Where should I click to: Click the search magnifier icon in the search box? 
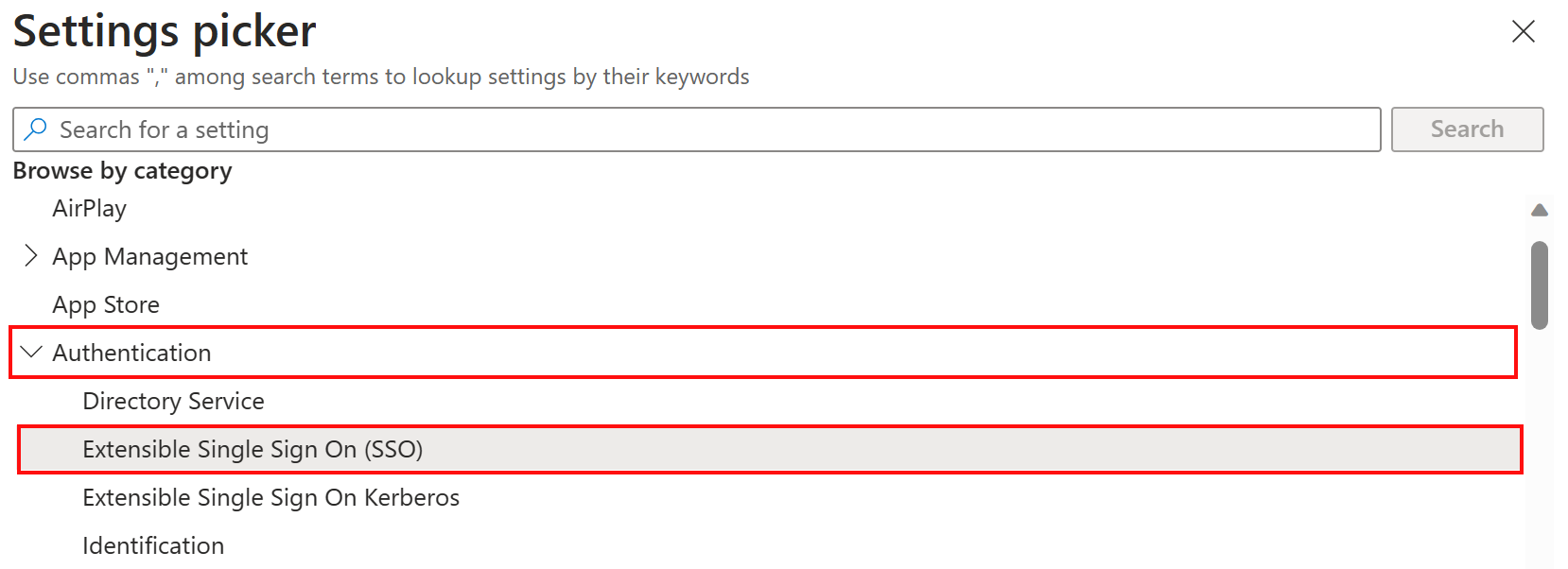point(36,129)
